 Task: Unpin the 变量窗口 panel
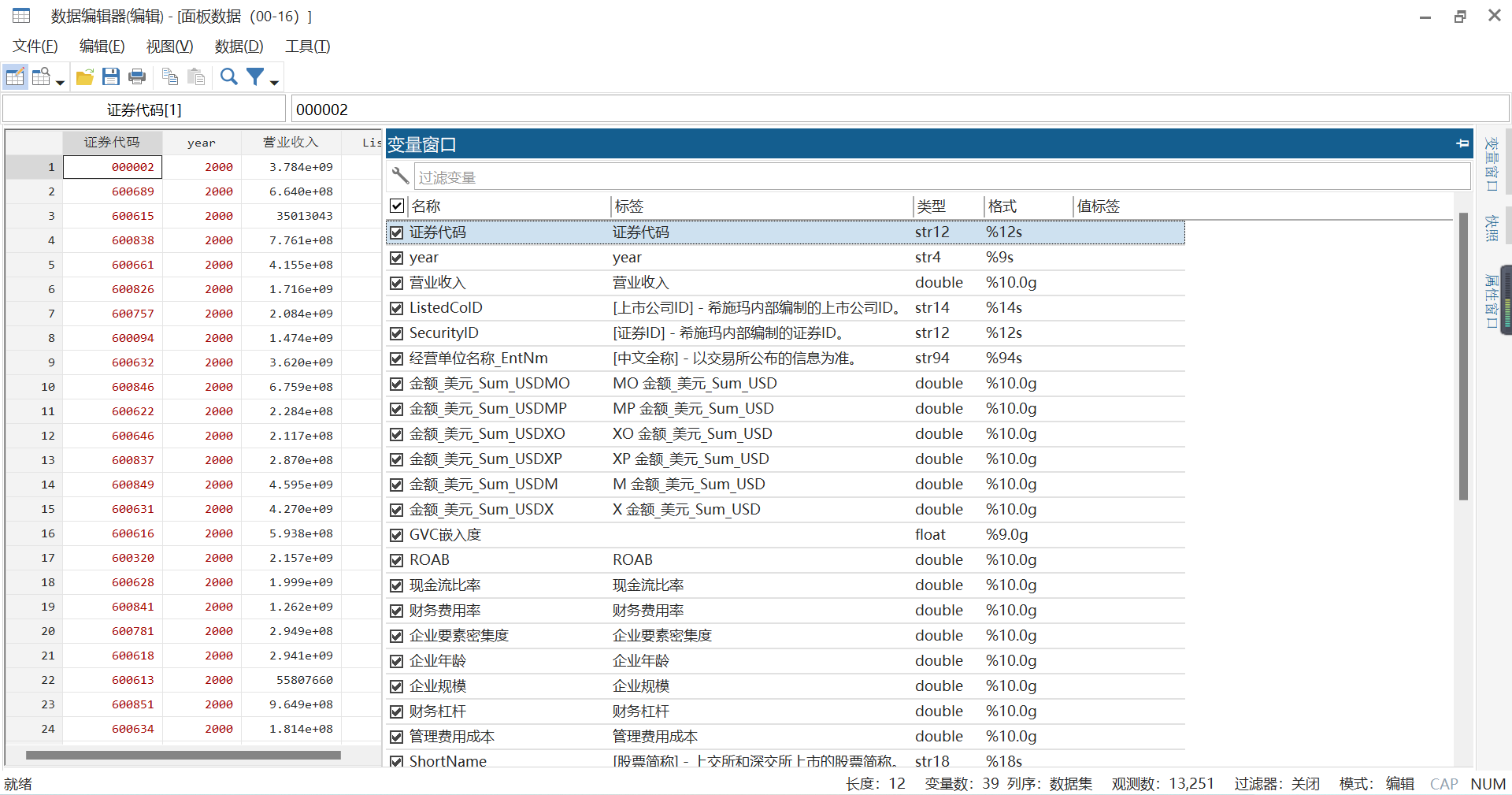(1462, 144)
